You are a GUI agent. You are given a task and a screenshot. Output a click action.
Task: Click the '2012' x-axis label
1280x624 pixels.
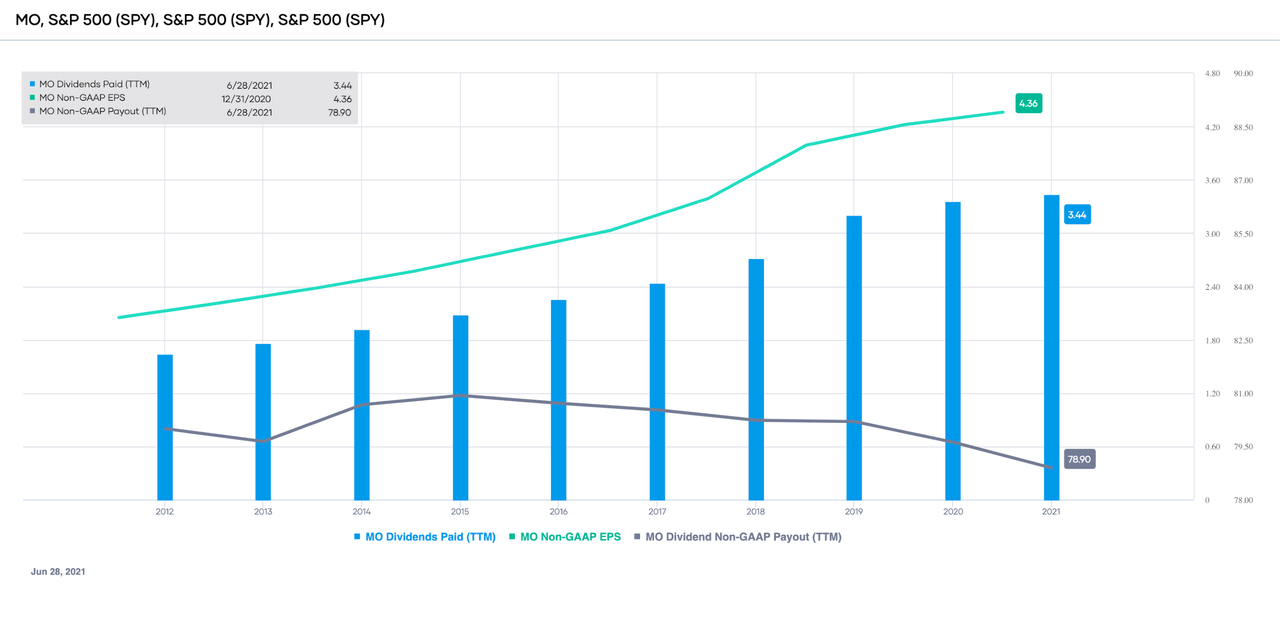pyautogui.click(x=165, y=511)
